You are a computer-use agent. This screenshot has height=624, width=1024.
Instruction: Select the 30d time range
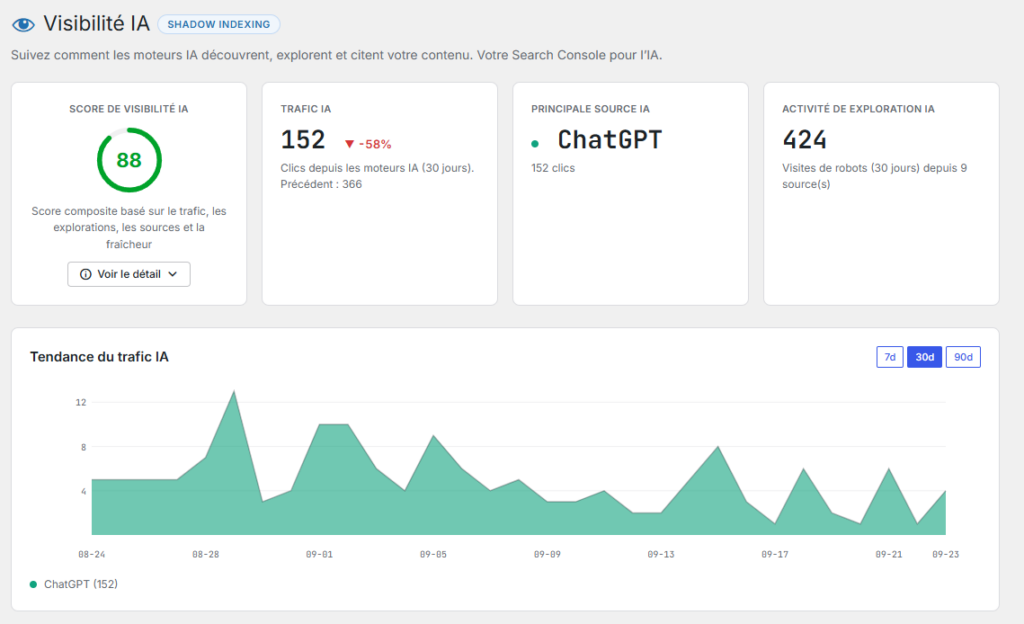(x=924, y=357)
